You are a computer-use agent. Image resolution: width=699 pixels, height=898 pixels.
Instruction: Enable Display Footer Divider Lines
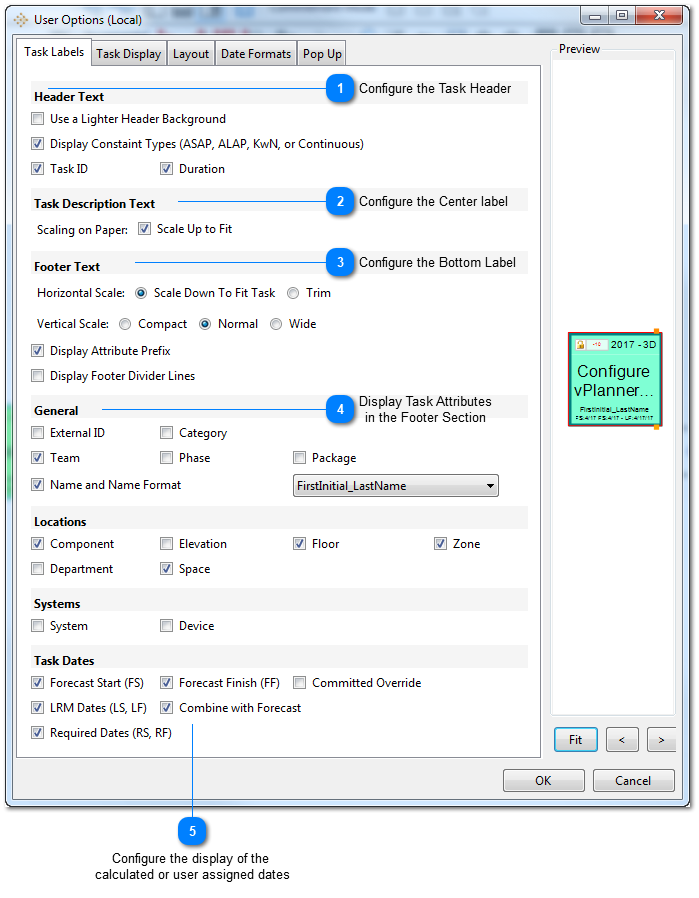pos(38,376)
